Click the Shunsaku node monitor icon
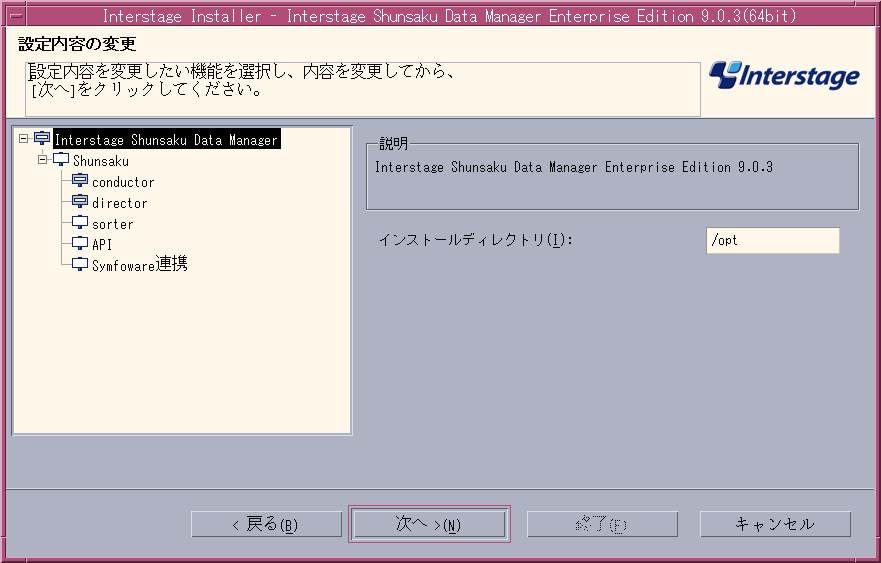The width and height of the screenshot is (881, 563). click(61, 160)
